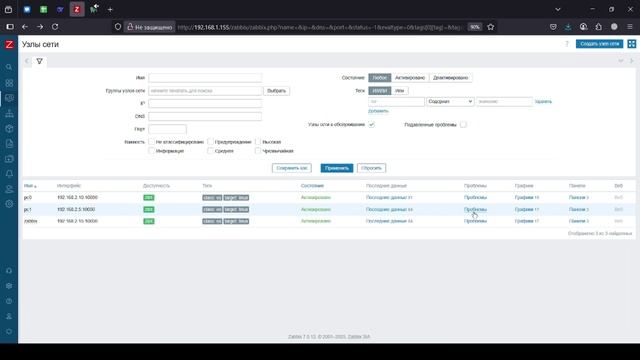Open Dashboards section in the sidebar

[x=9, y=83]
